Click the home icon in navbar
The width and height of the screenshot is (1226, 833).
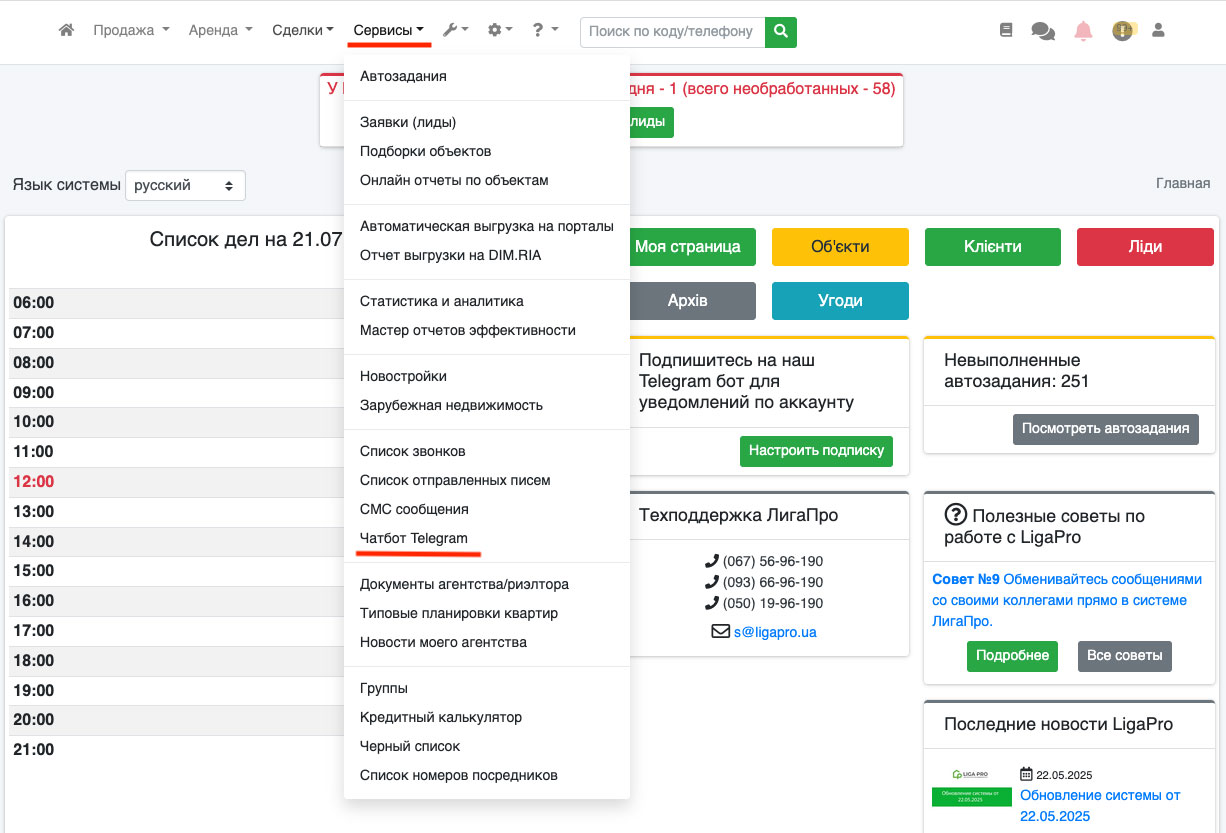66,31
